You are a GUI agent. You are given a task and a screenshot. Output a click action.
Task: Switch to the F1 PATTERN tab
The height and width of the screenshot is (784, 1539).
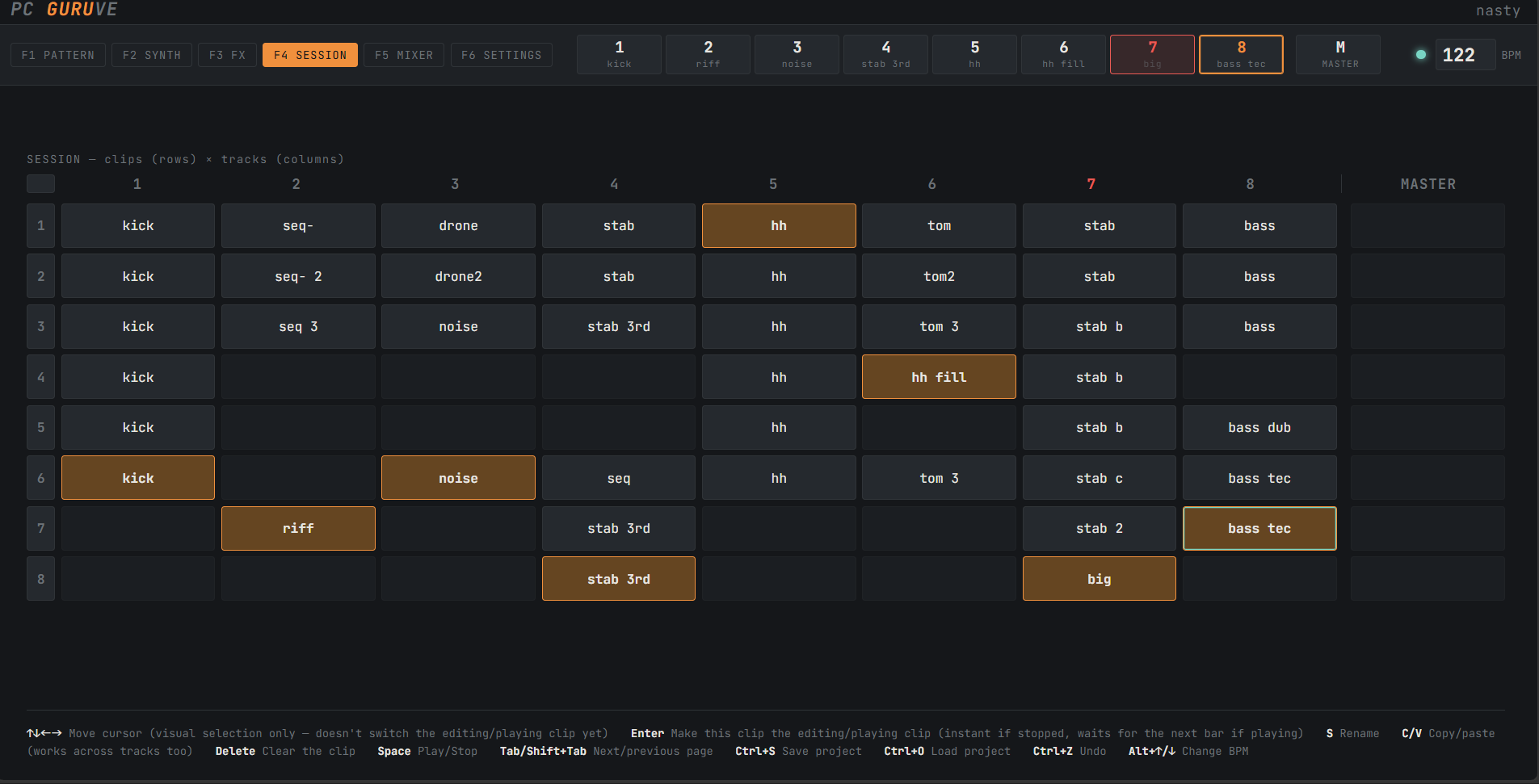(58, 55)
